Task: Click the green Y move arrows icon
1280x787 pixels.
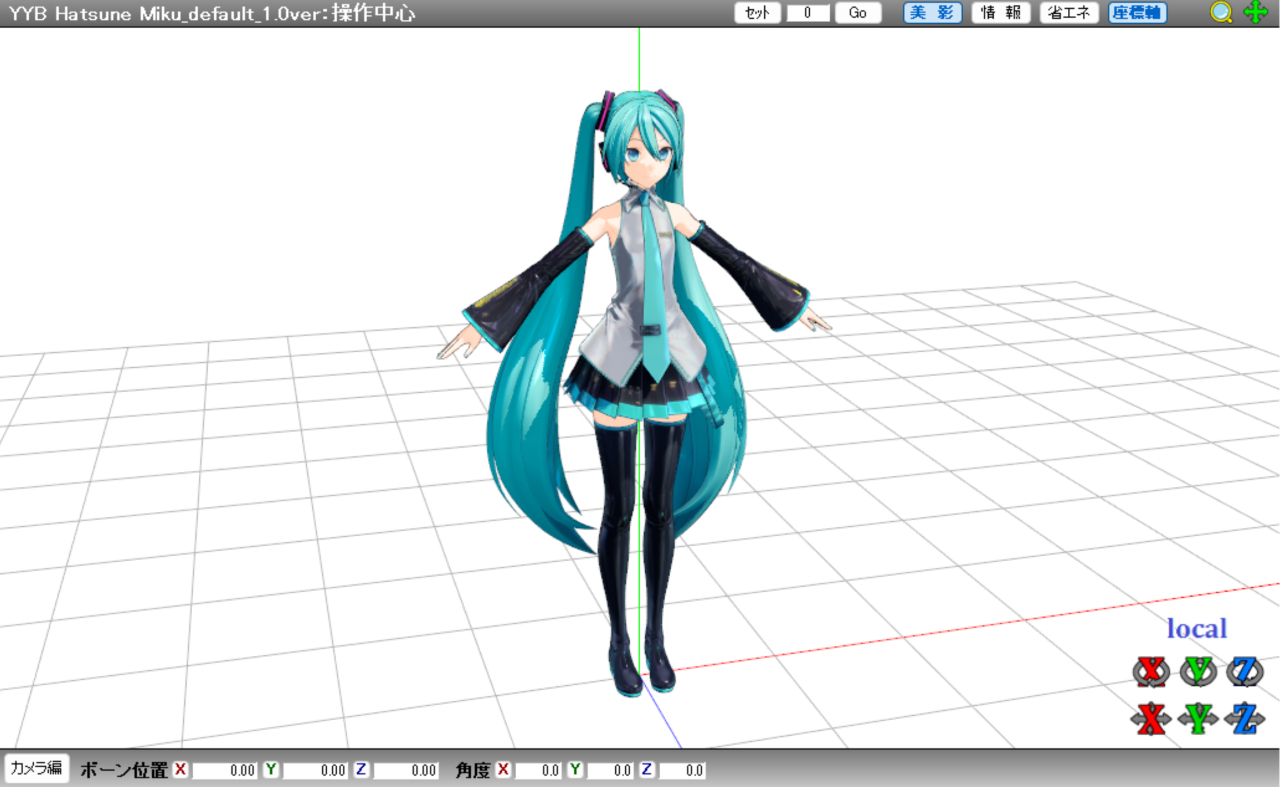Action: click(1198, 718)
